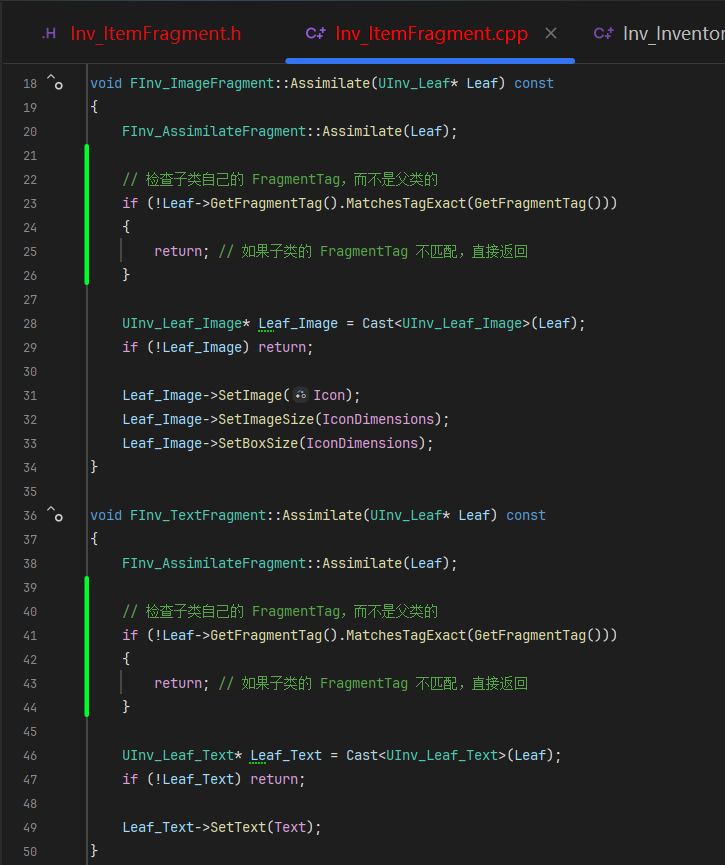The image size is (725, 865).
Task: Click line number 23 in the gutter
Action: pyautogui.click(x=30, y=204)
